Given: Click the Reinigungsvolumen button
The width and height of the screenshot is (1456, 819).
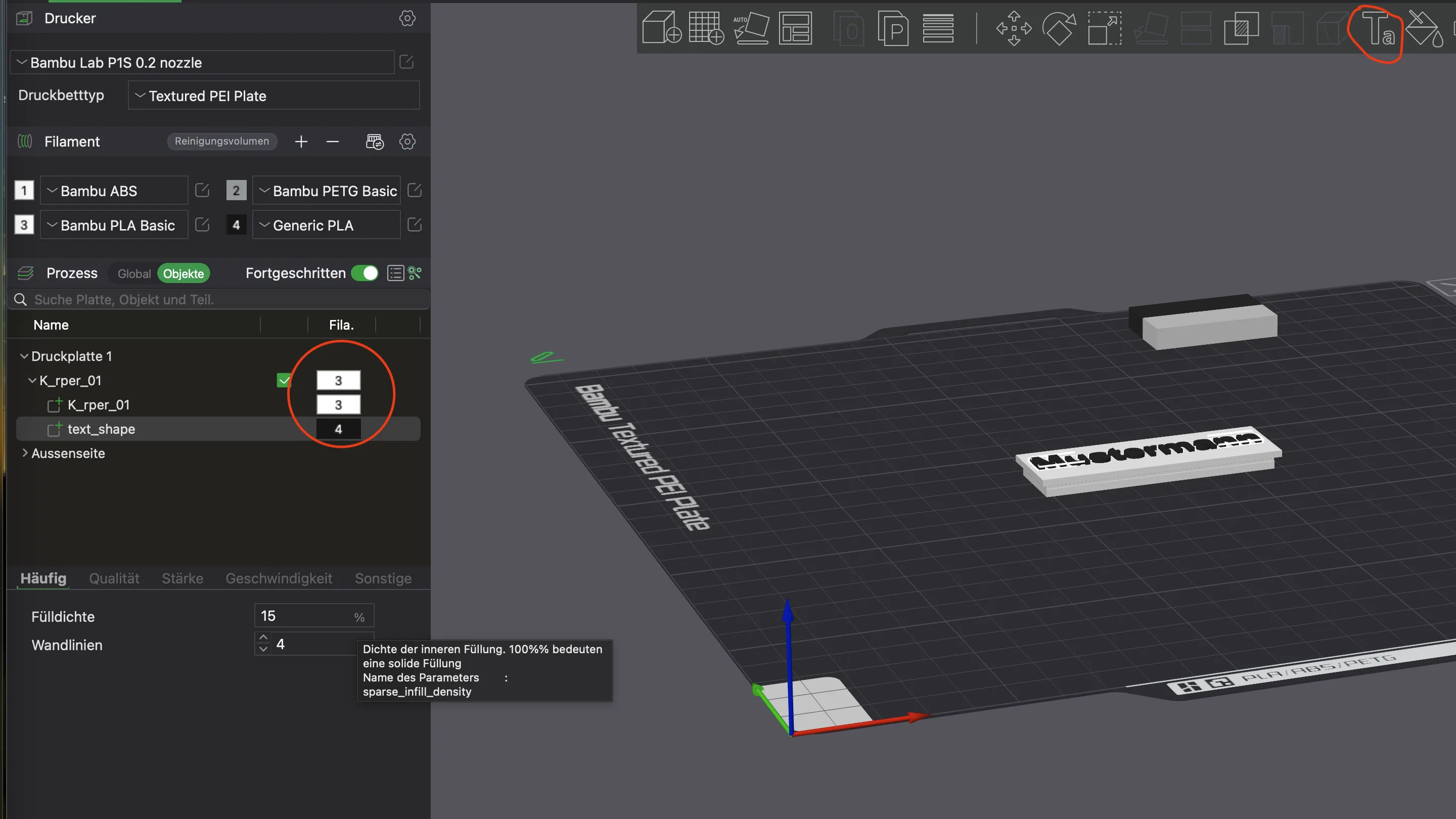Looking at the screenshot, I should coord(221,142).
